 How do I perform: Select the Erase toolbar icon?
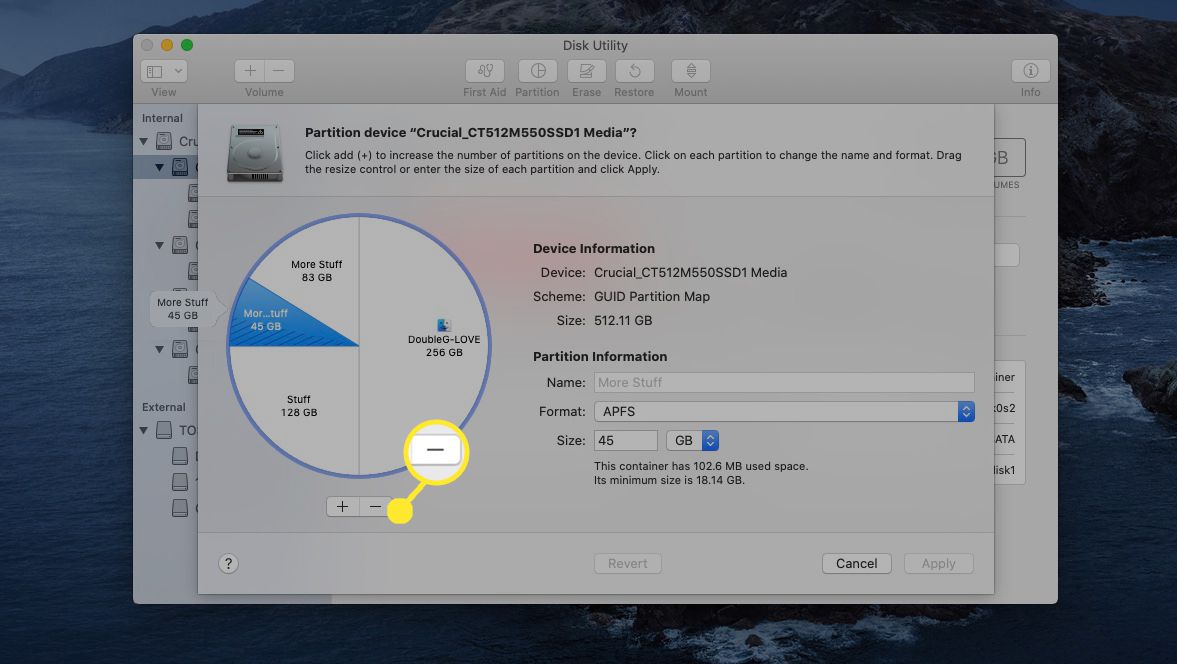point(586,72)
